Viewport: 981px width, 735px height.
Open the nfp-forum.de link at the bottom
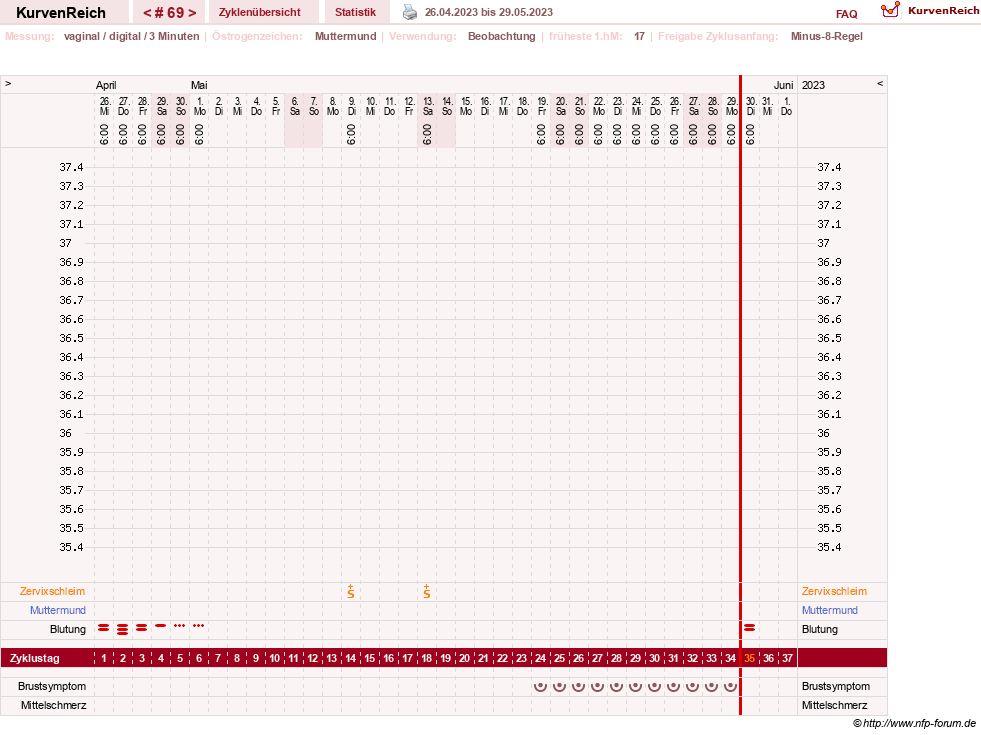point(919,723)
